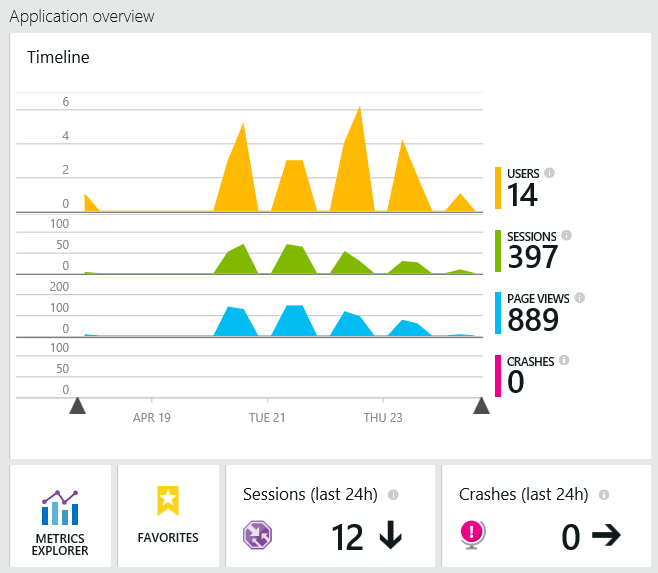The image size is (658, 573).
Task: Click the purple Sessions tile icon
Action: (x=258, y=535)
